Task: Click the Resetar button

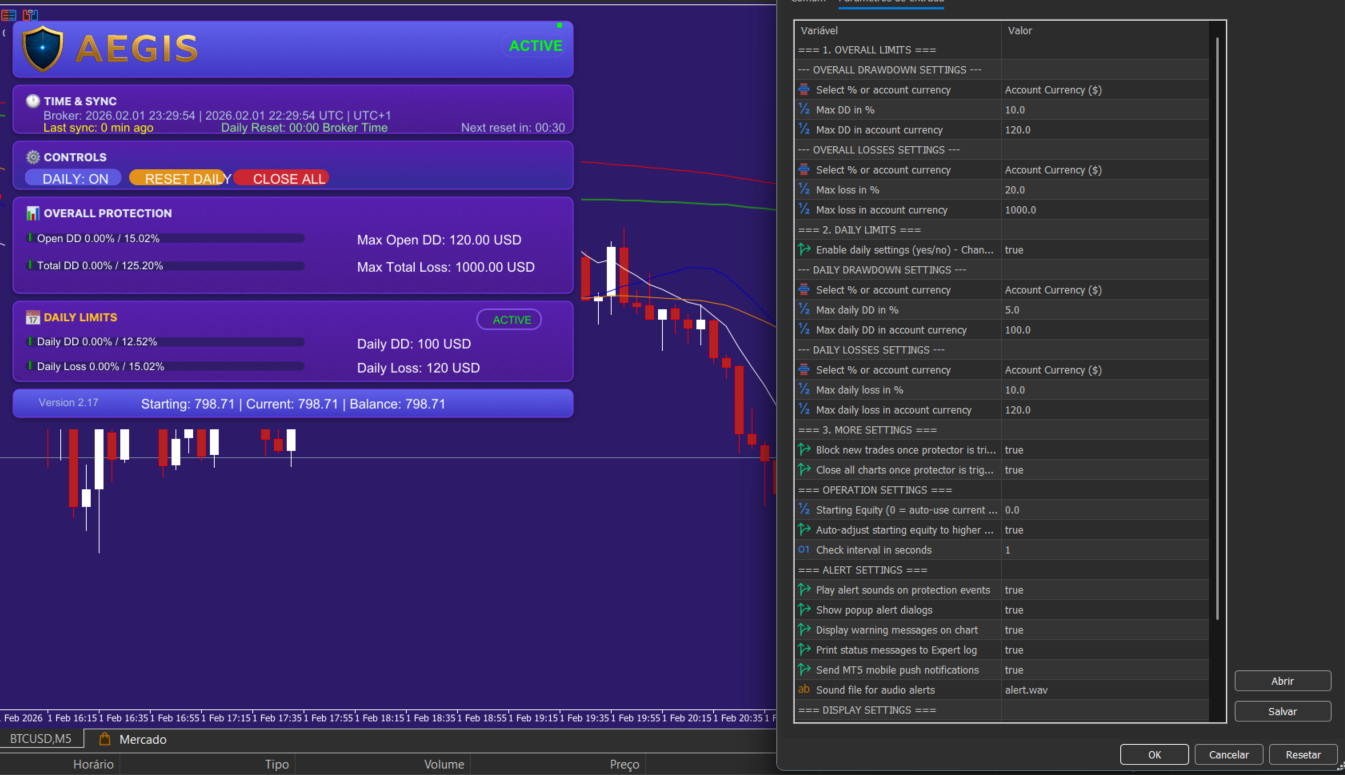Action: click(1303, 755)
